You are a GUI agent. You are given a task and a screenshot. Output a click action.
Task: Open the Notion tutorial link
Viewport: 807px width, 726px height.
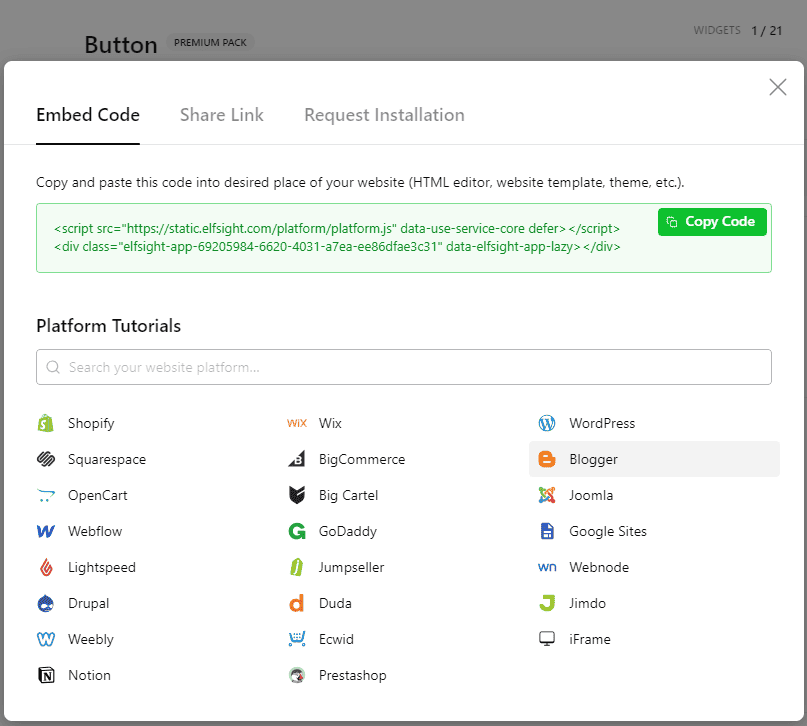coord(90,675)
